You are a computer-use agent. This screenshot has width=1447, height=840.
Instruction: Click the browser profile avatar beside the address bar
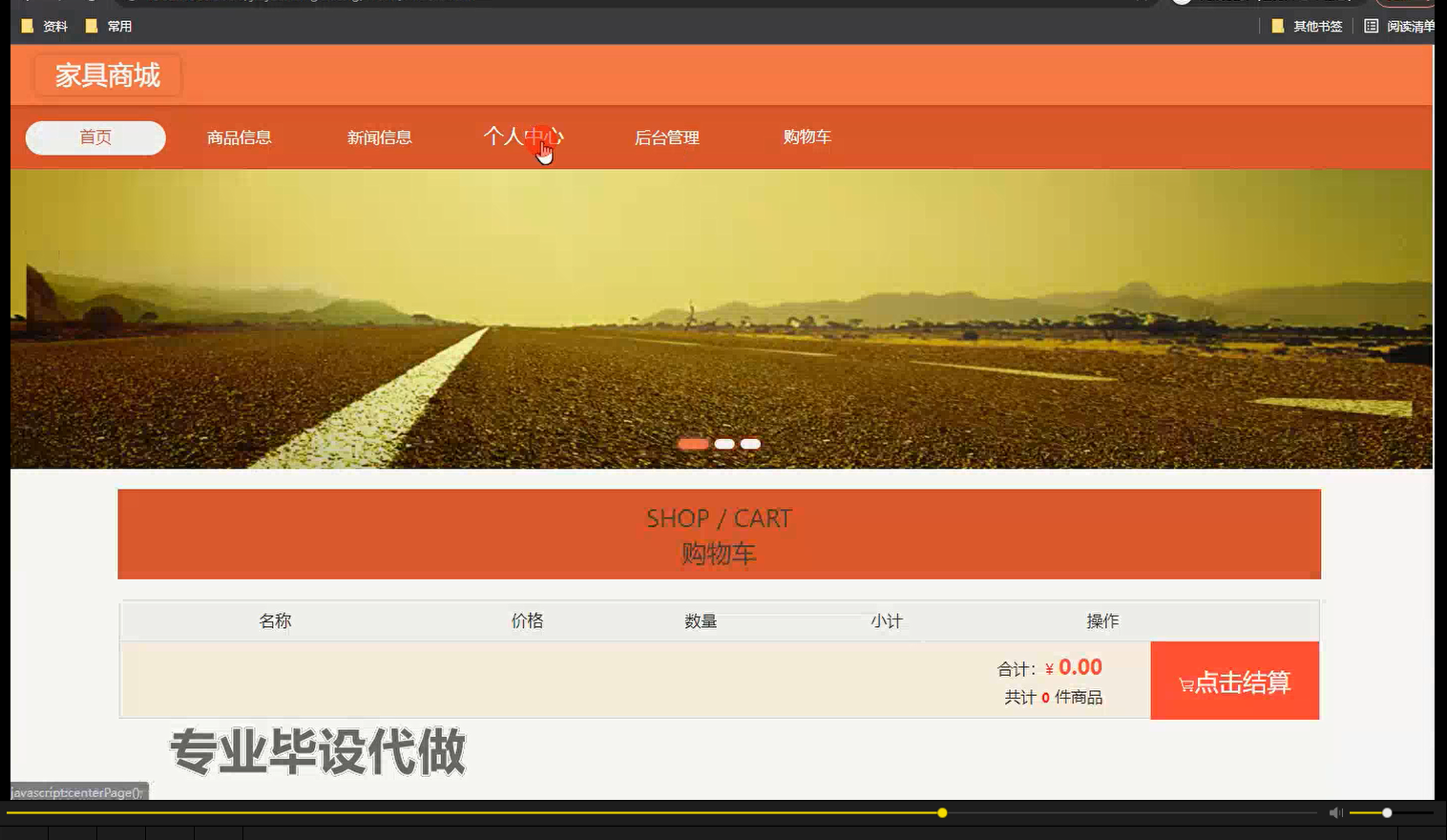pyautogui.click(x=1181, y=2)
